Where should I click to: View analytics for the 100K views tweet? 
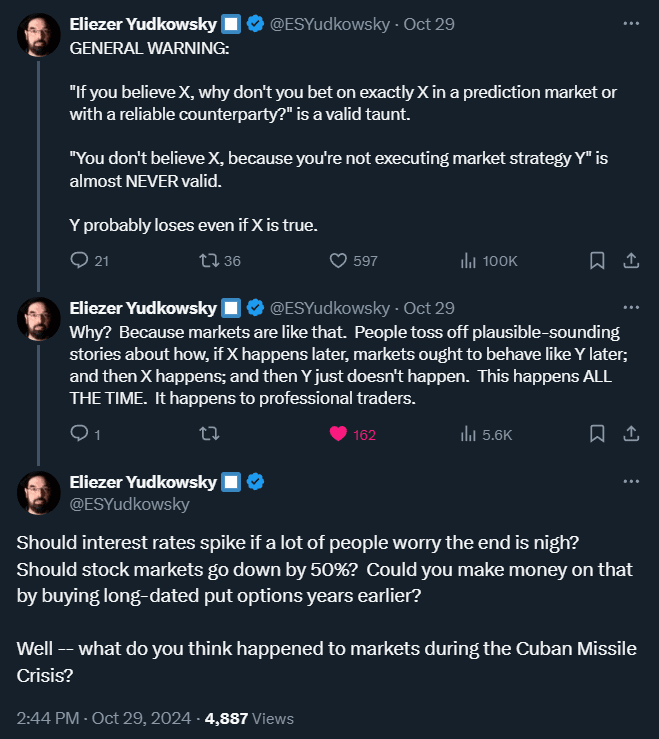[x=489, y=261]
